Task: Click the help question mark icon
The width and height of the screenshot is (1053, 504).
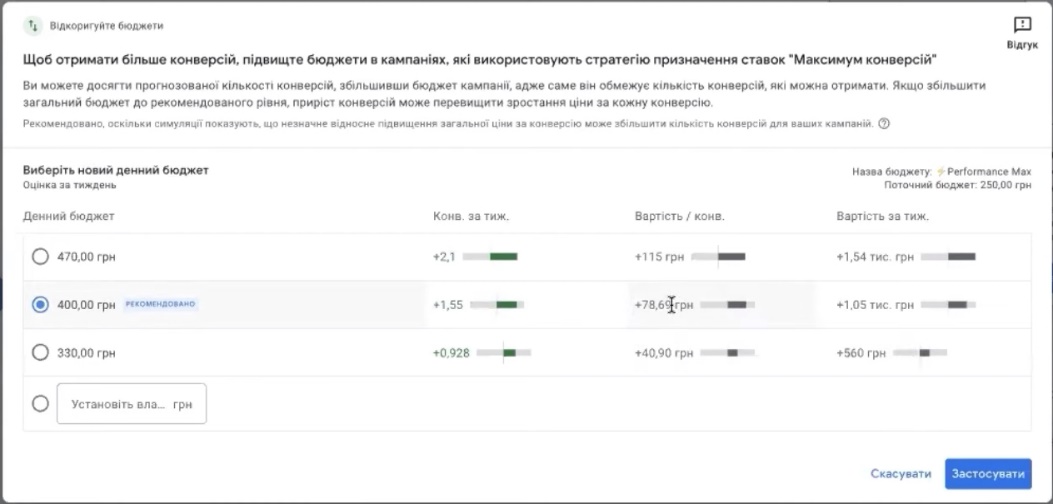Action: [884, 124]
